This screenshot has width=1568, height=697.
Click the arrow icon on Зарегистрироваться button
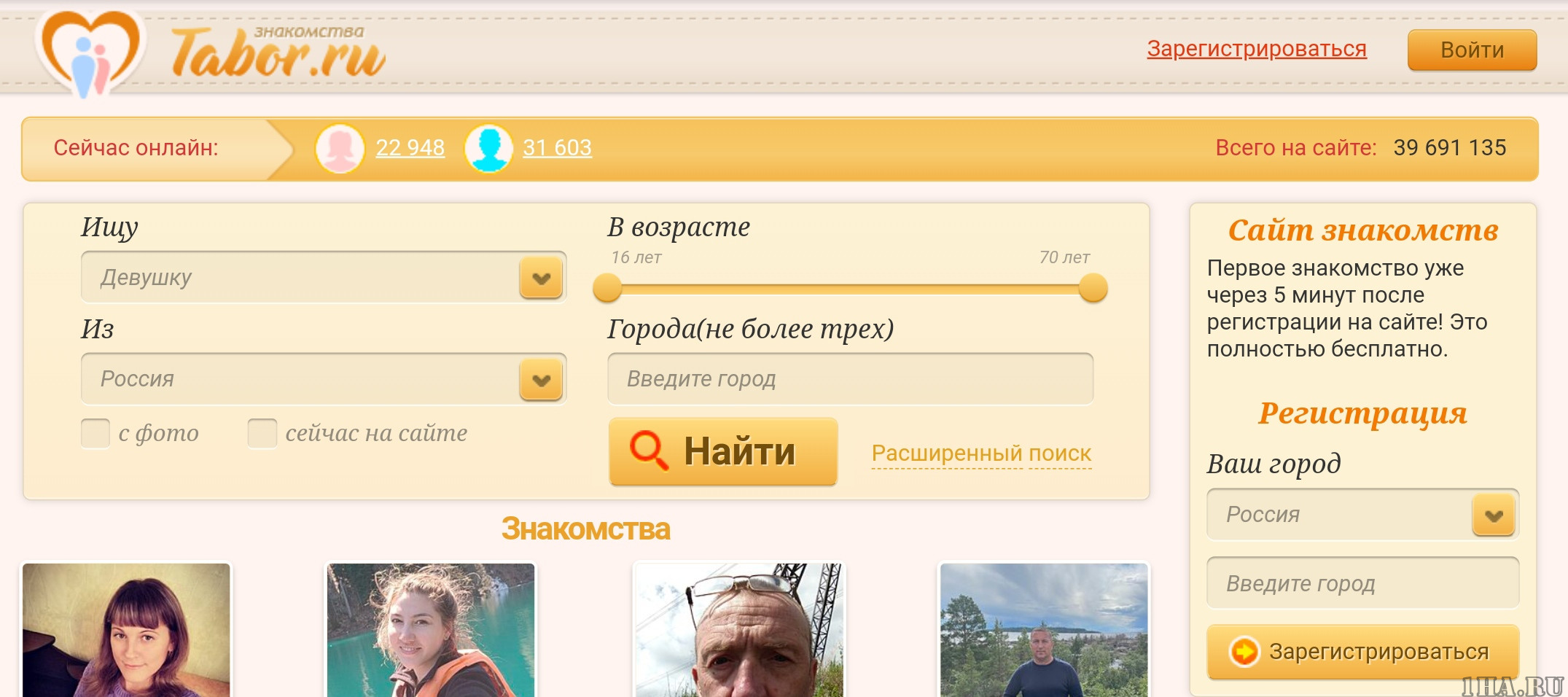click(1244, 651)
